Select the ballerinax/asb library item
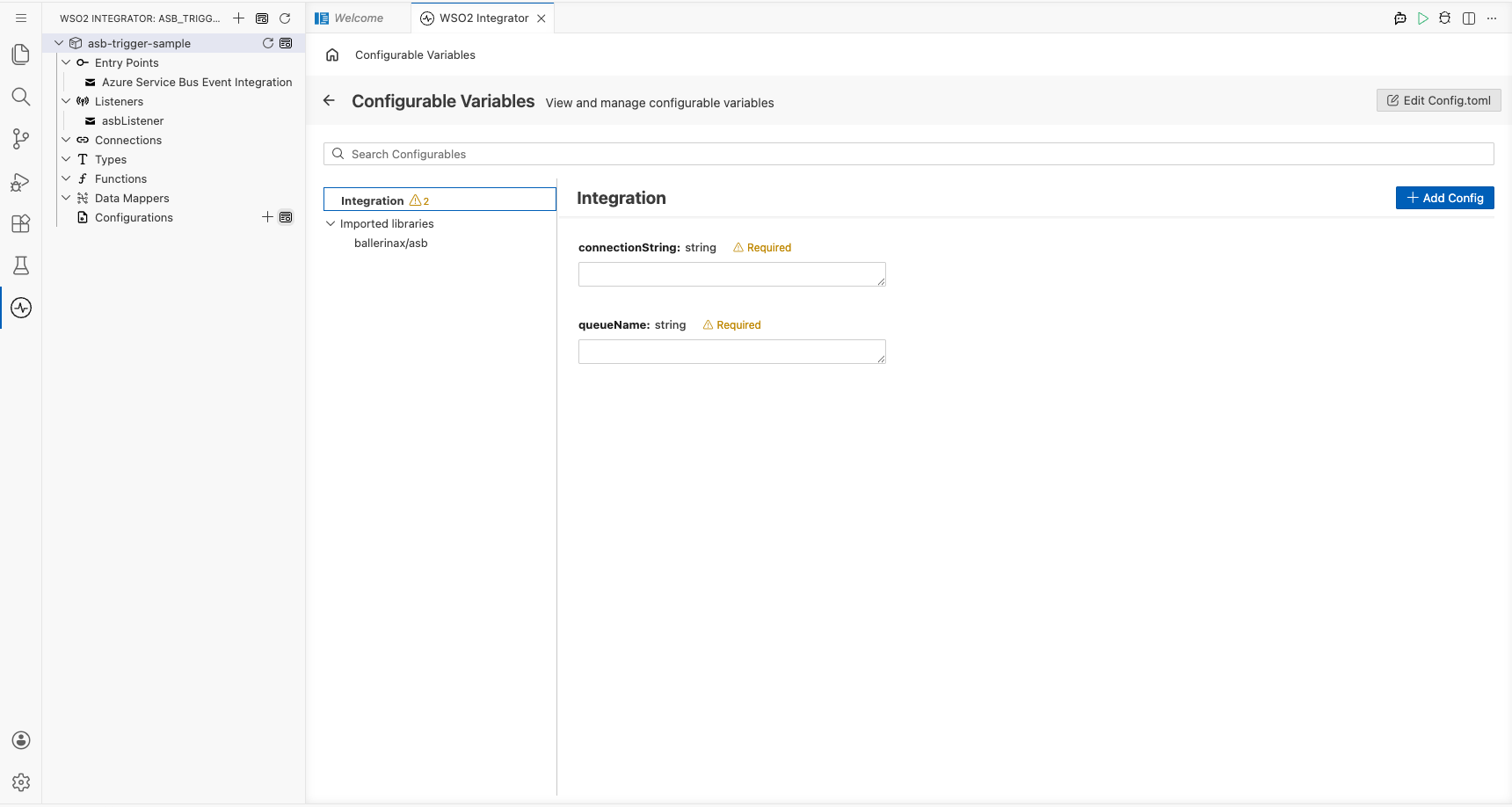 coord(391,243)
